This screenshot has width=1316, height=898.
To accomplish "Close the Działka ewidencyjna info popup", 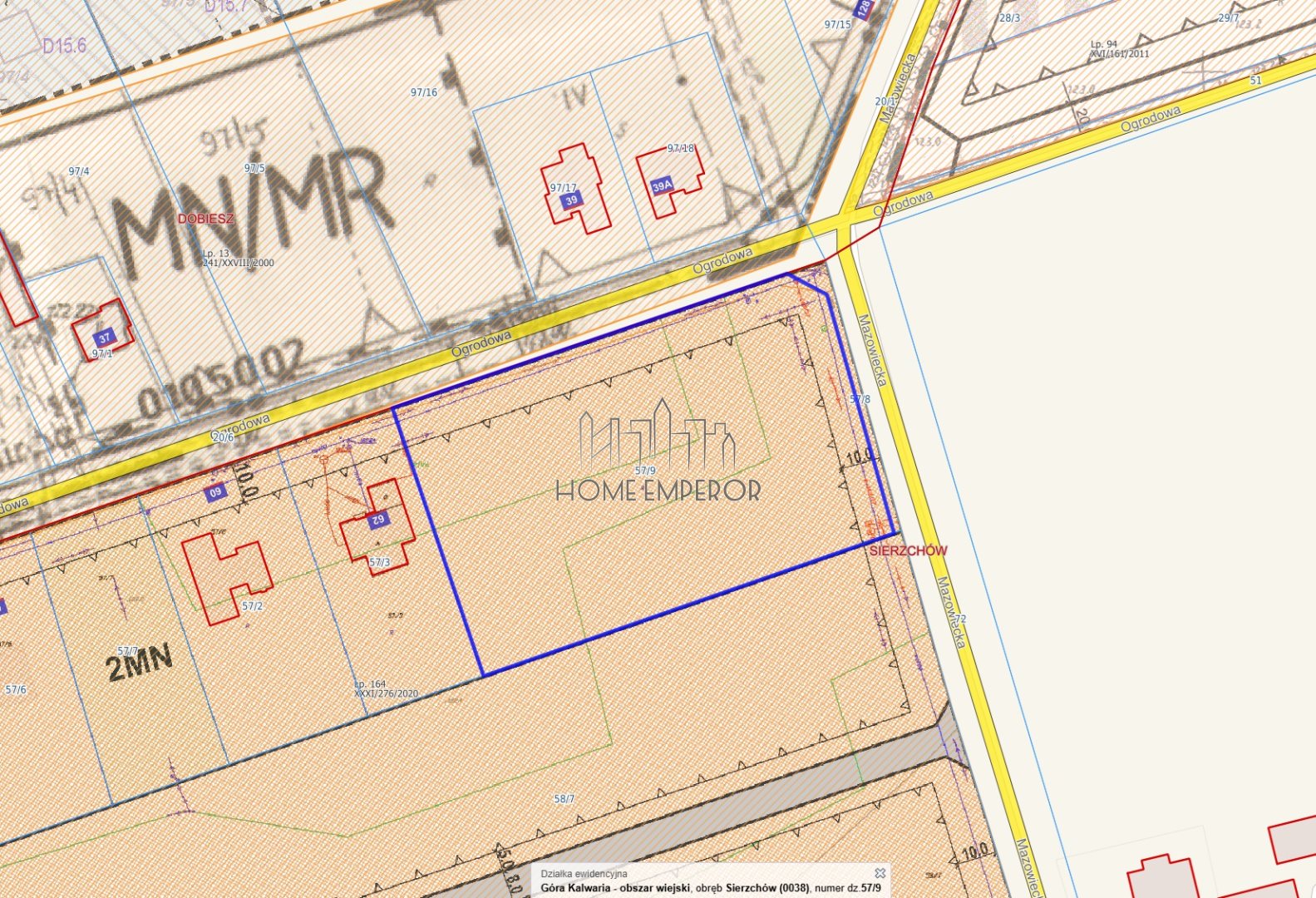I will coord(880,873).
